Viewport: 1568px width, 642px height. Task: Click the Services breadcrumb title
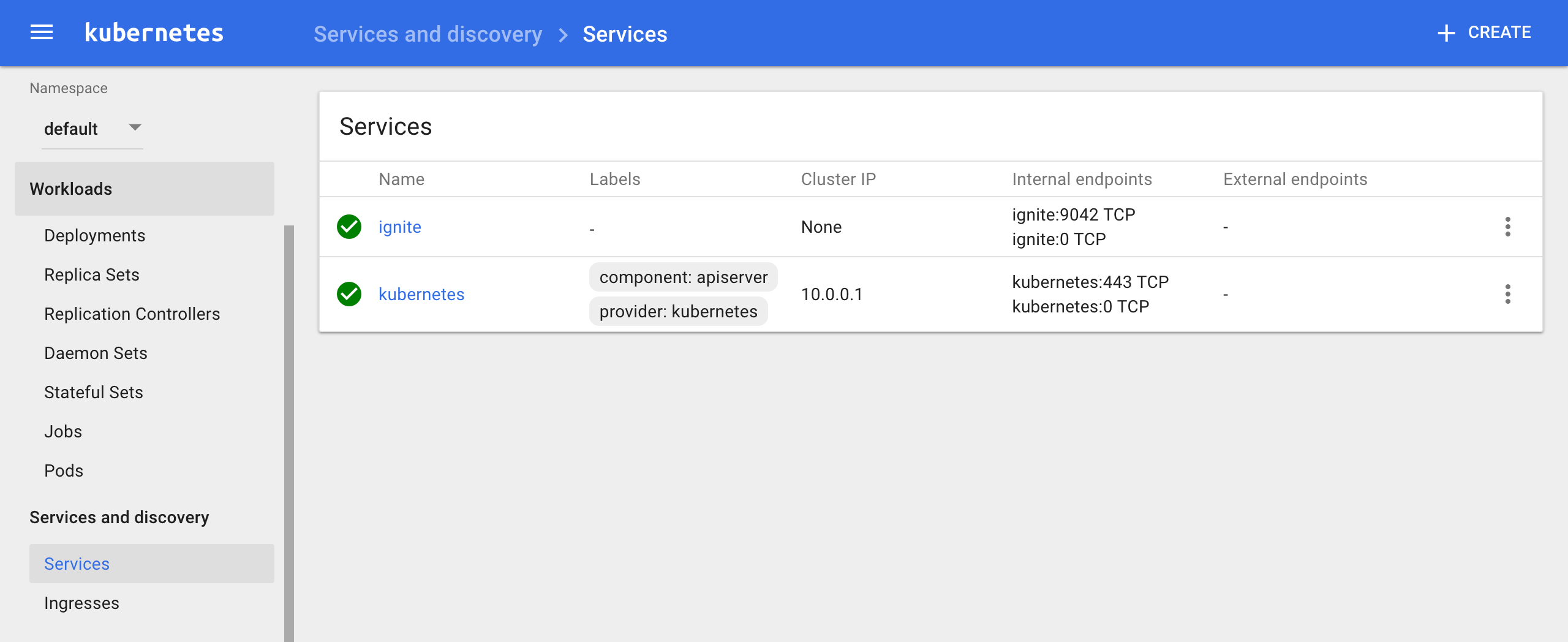pos(625,34)
